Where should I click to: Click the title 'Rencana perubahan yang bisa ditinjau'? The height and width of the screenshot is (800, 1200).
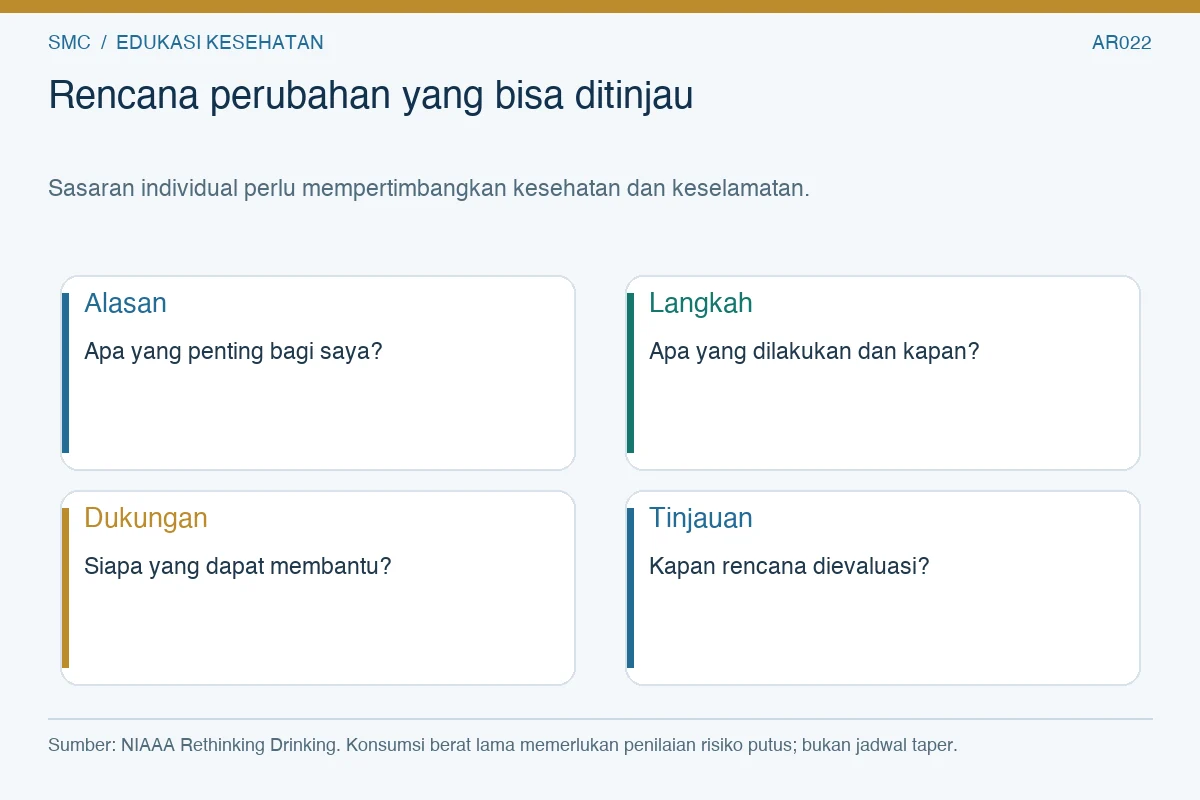[370, 95]
